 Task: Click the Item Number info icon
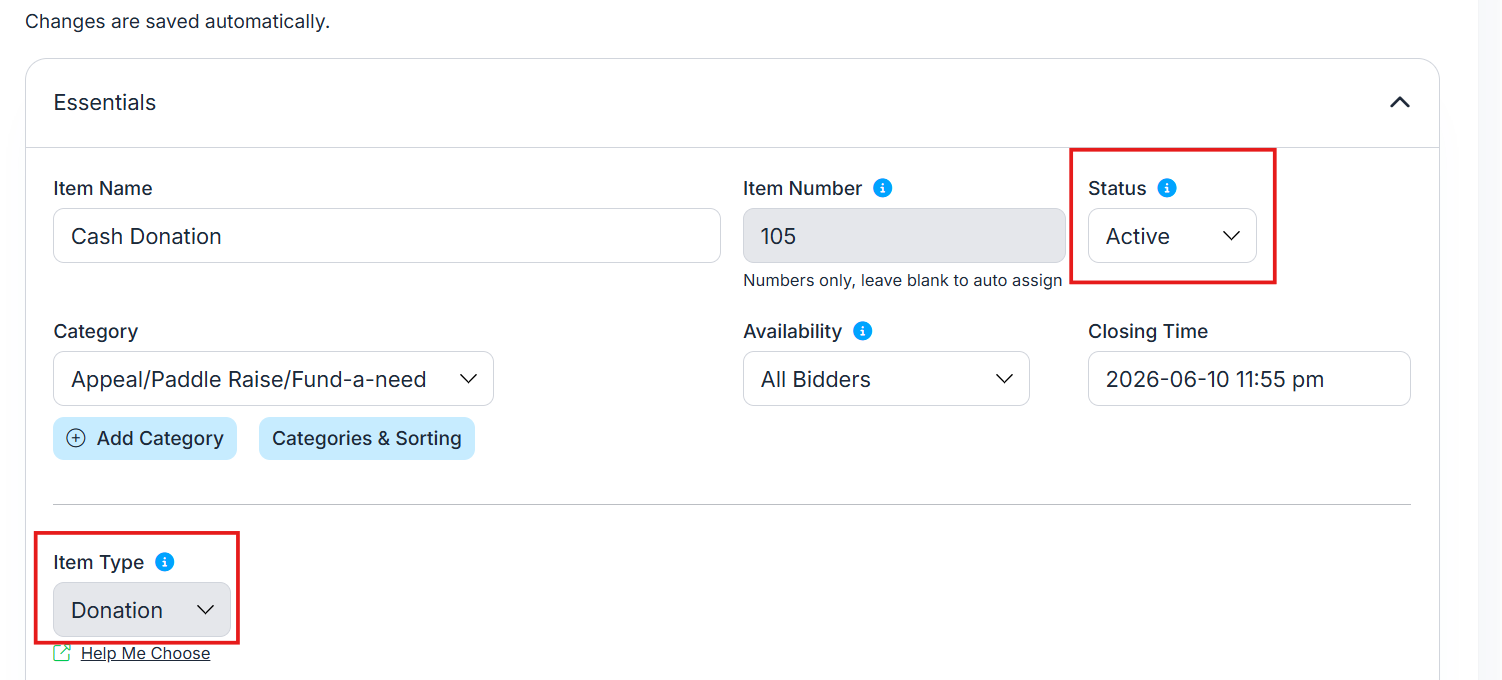click(x=882, y=188)
